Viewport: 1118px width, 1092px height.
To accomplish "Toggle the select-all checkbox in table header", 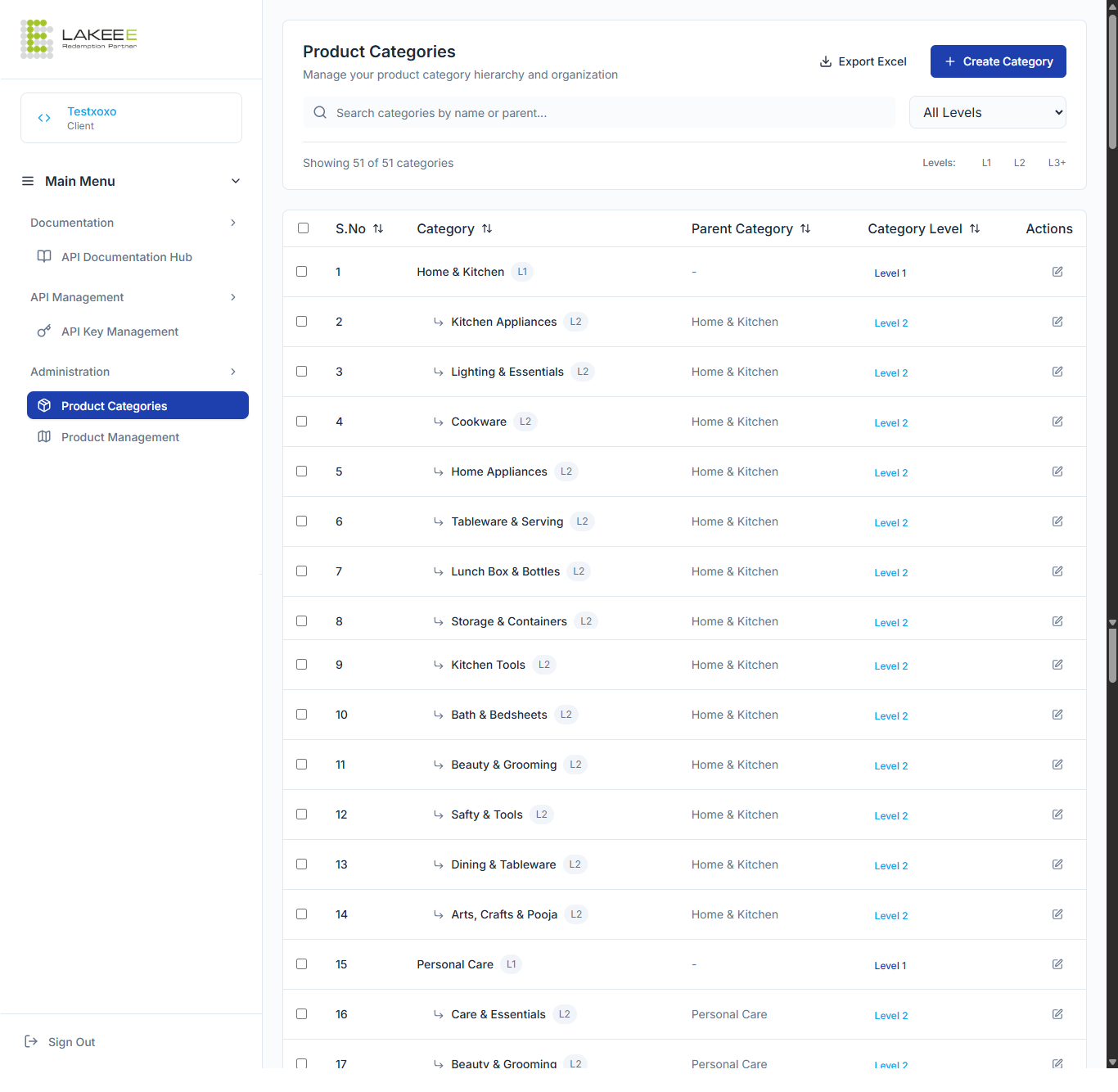I will click(x=303, y=228).
